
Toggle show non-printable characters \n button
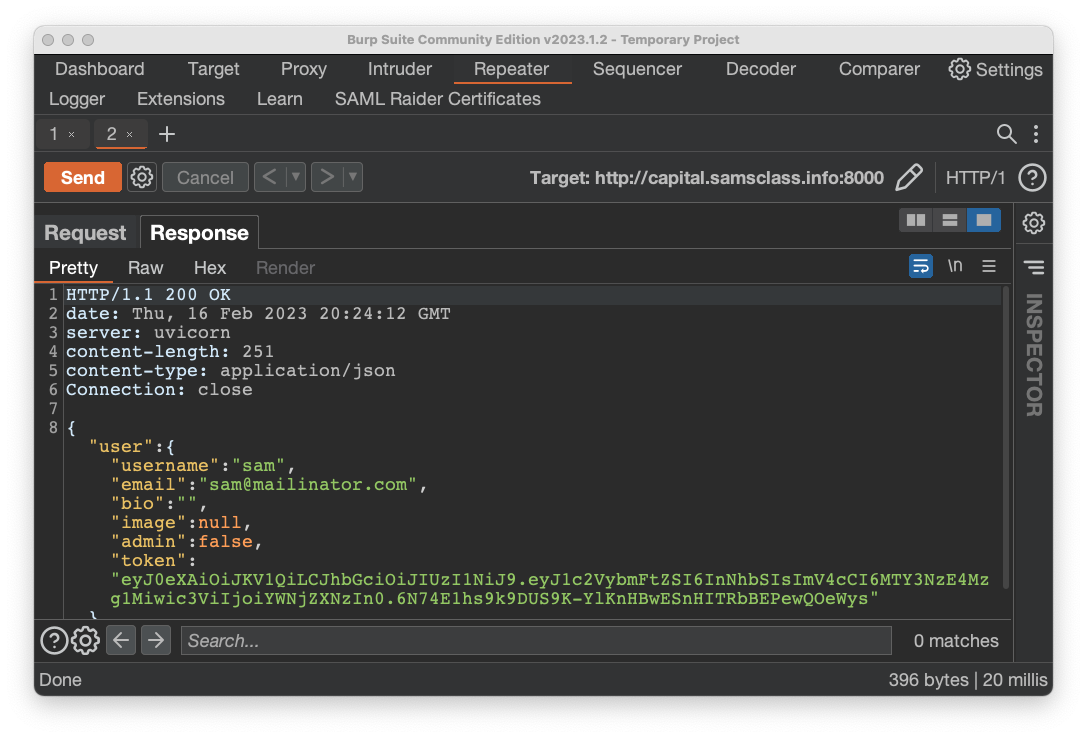click(955, 266)
